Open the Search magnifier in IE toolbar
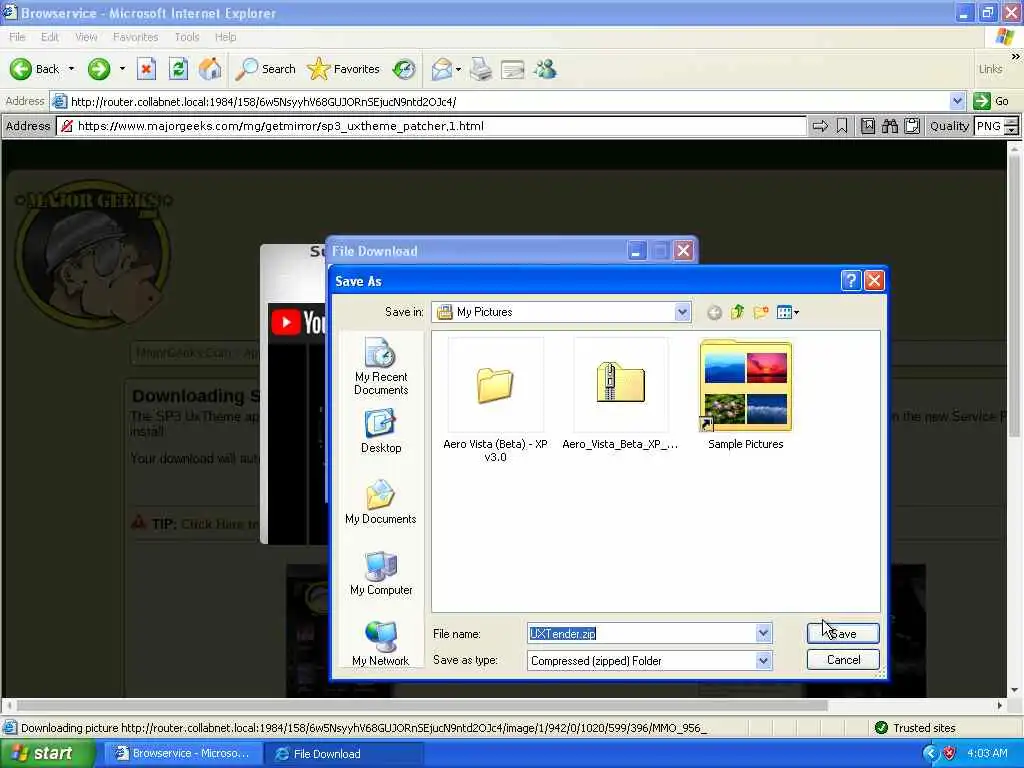 coord(265,69)
